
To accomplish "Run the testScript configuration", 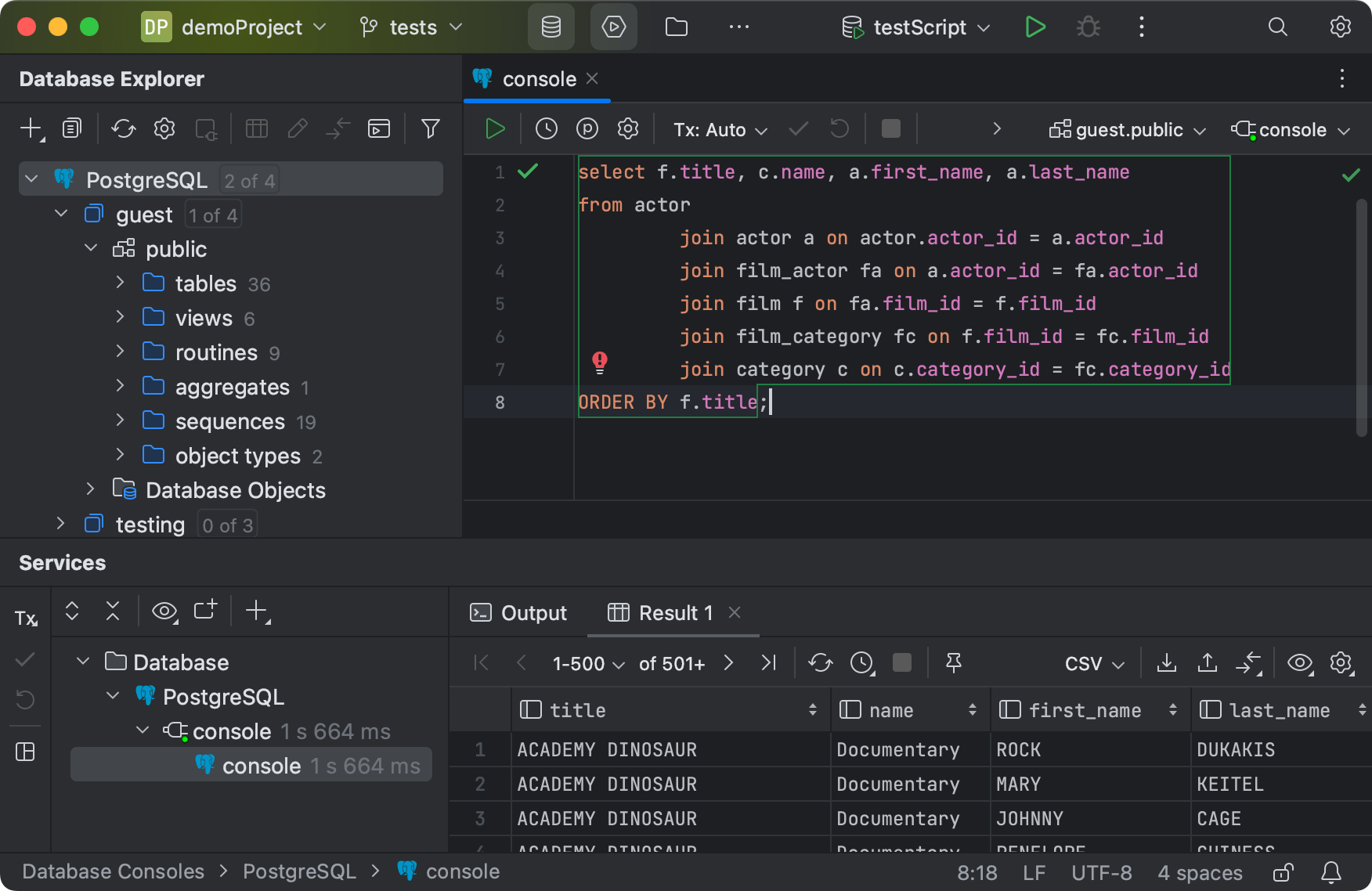I will (x=1034, y=27).
